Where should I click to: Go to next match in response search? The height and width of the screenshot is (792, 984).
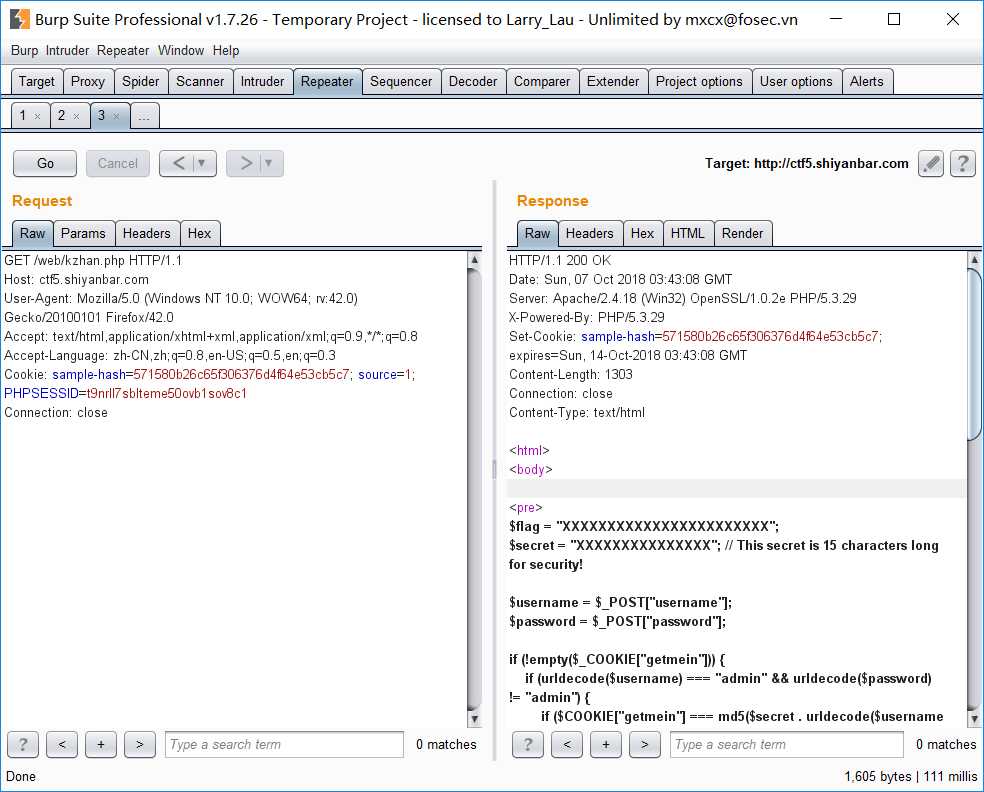click(x=644, y=744)
